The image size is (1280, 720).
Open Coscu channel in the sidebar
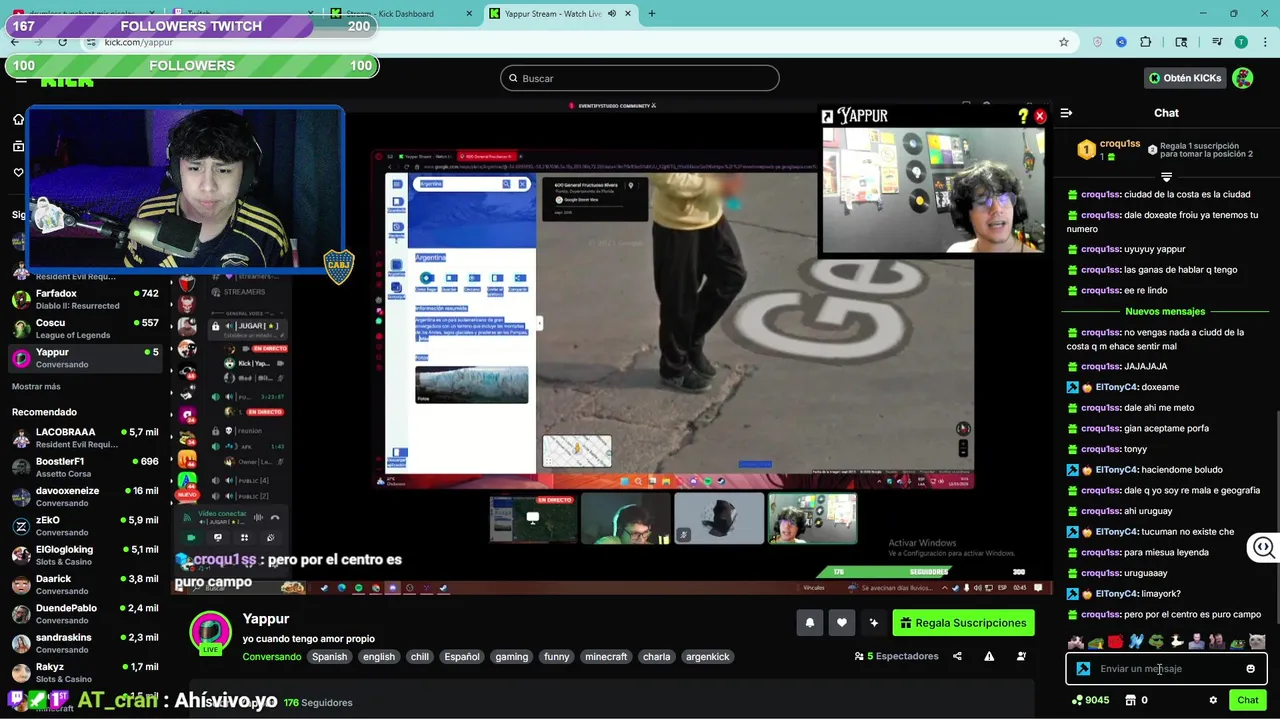tap(85, 329)
